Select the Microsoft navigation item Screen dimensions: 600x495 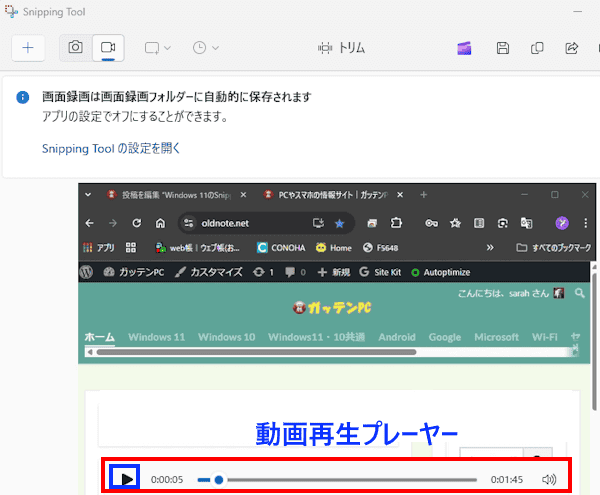coord(496,337)
